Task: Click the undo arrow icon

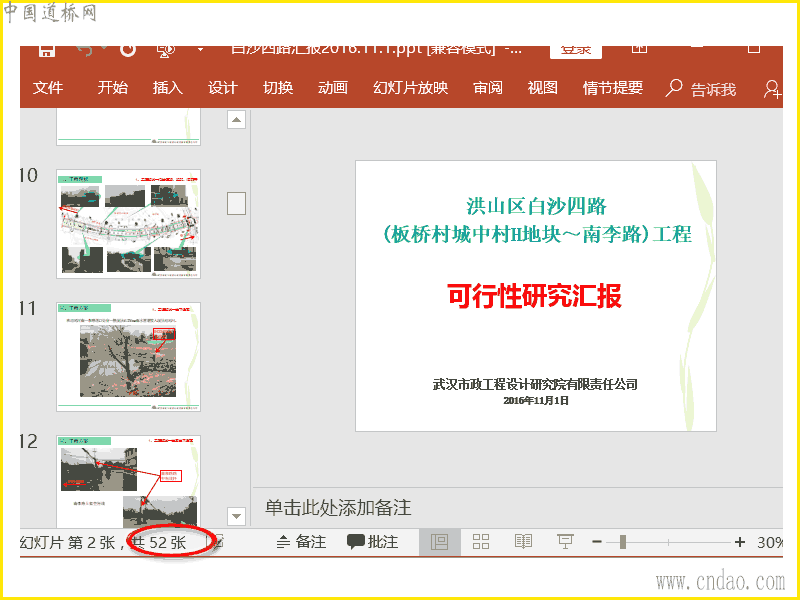Action: point(86,51)
